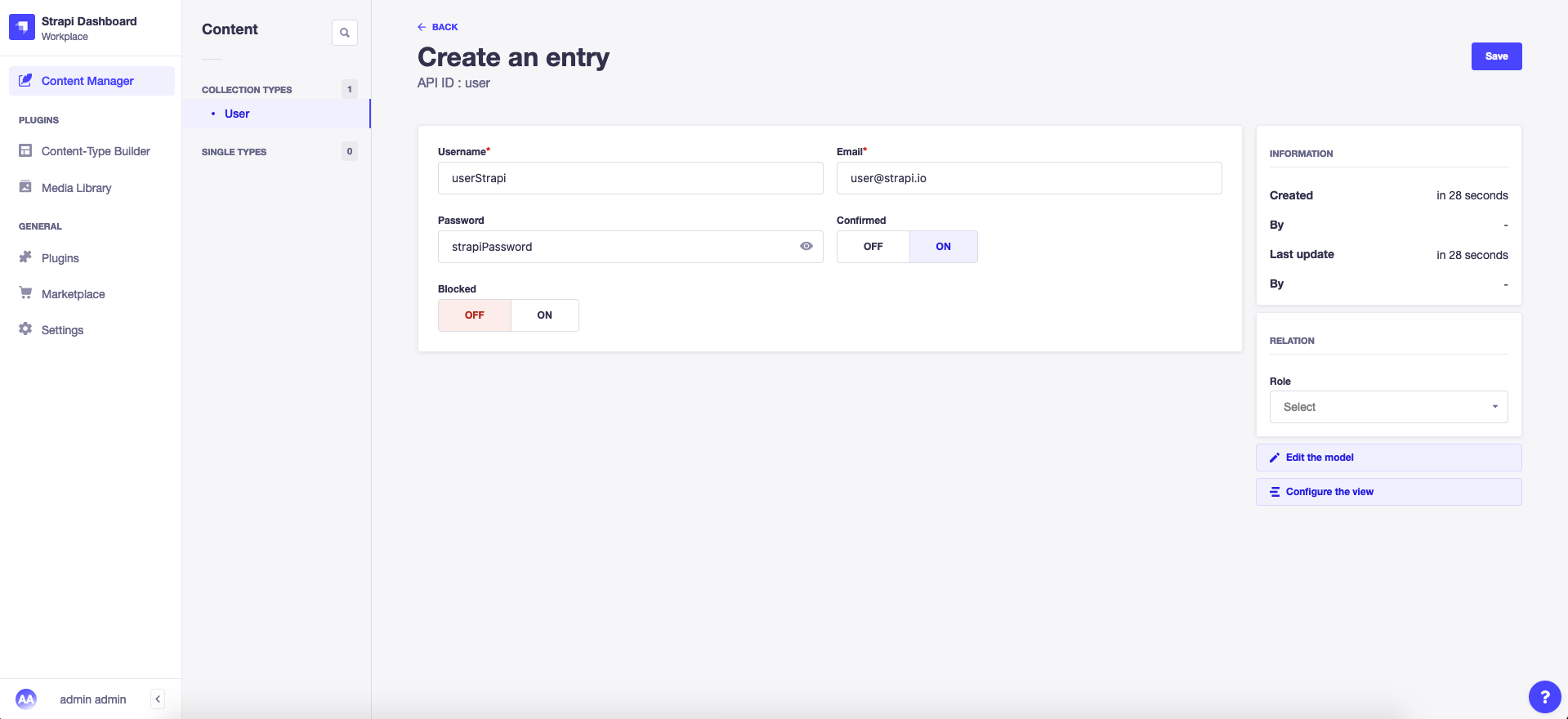Viewport: 1568px width, 719px height.
Task: Click the admin admin profile name
Action: [92, 699]
